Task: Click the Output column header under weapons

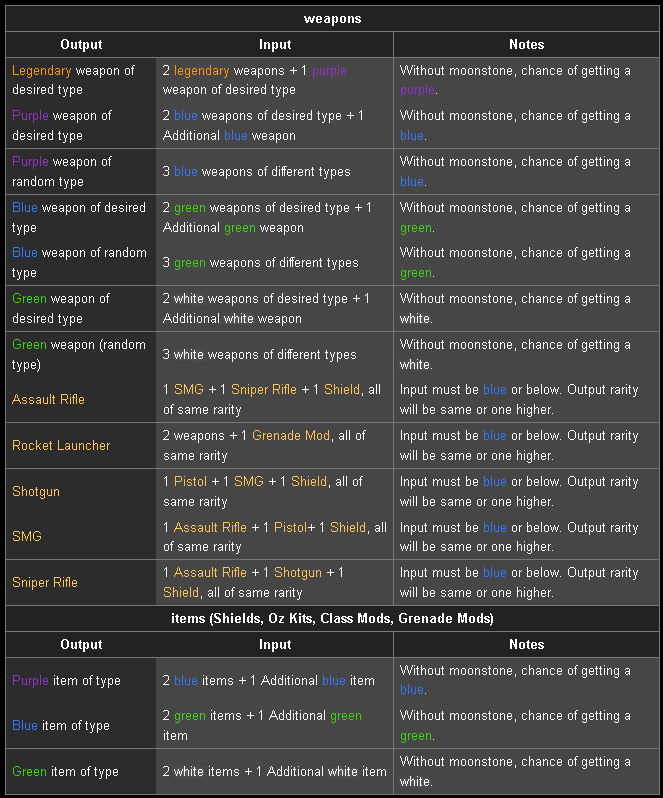Action: (81, 45)
